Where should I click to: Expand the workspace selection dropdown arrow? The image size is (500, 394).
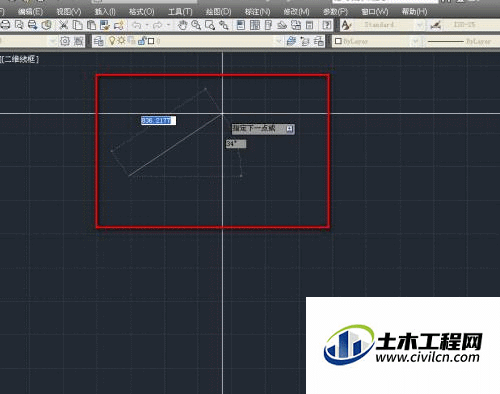coord(53,41)
